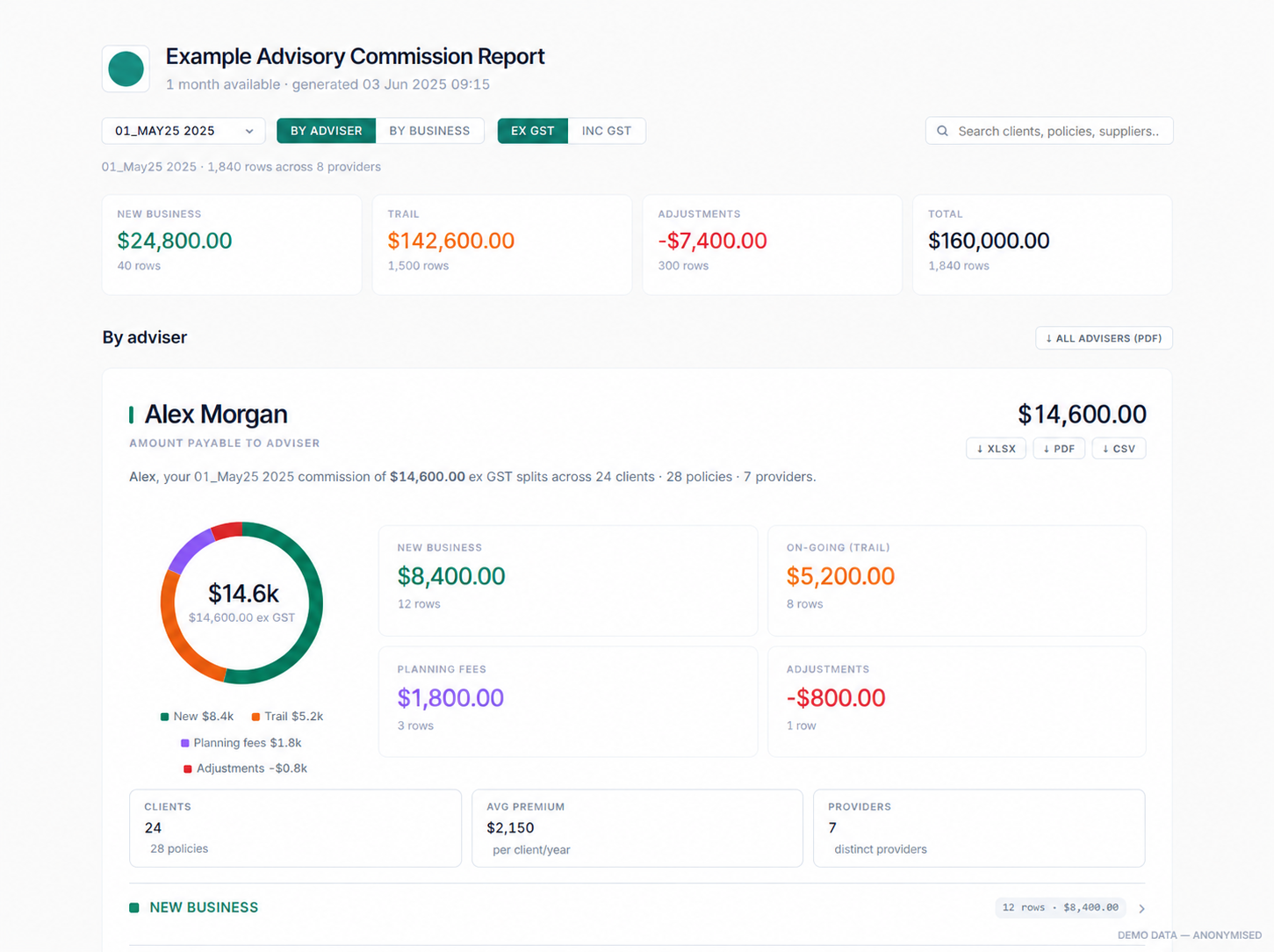Click Alex Morgan's $8,400.00 New Business card
Image resolution: width=1274 pixels, height=952 pixels.
568,581
